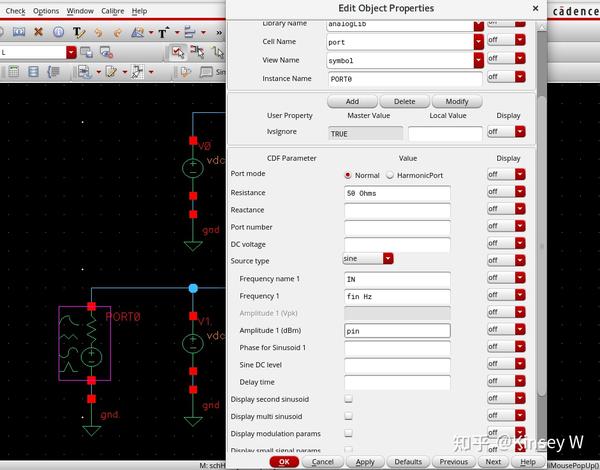
Task: Open the object Properties info icon
Action: 59,32
